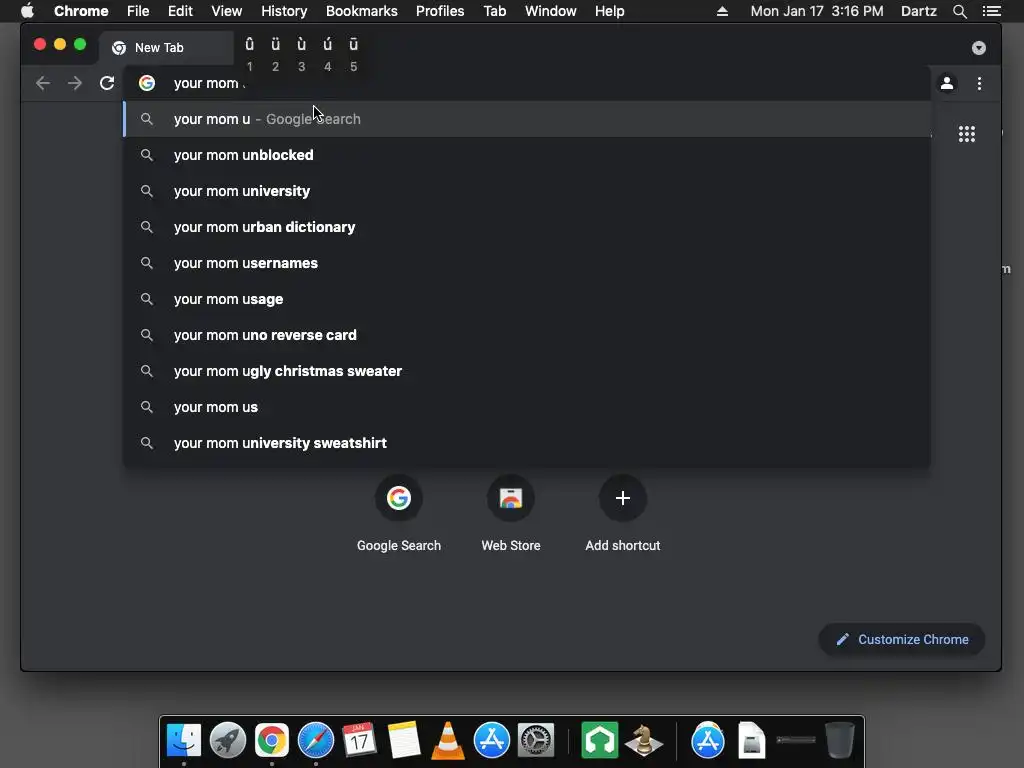Open Safari from the dock
1024x768 pixels.
[x=316, y=741]
